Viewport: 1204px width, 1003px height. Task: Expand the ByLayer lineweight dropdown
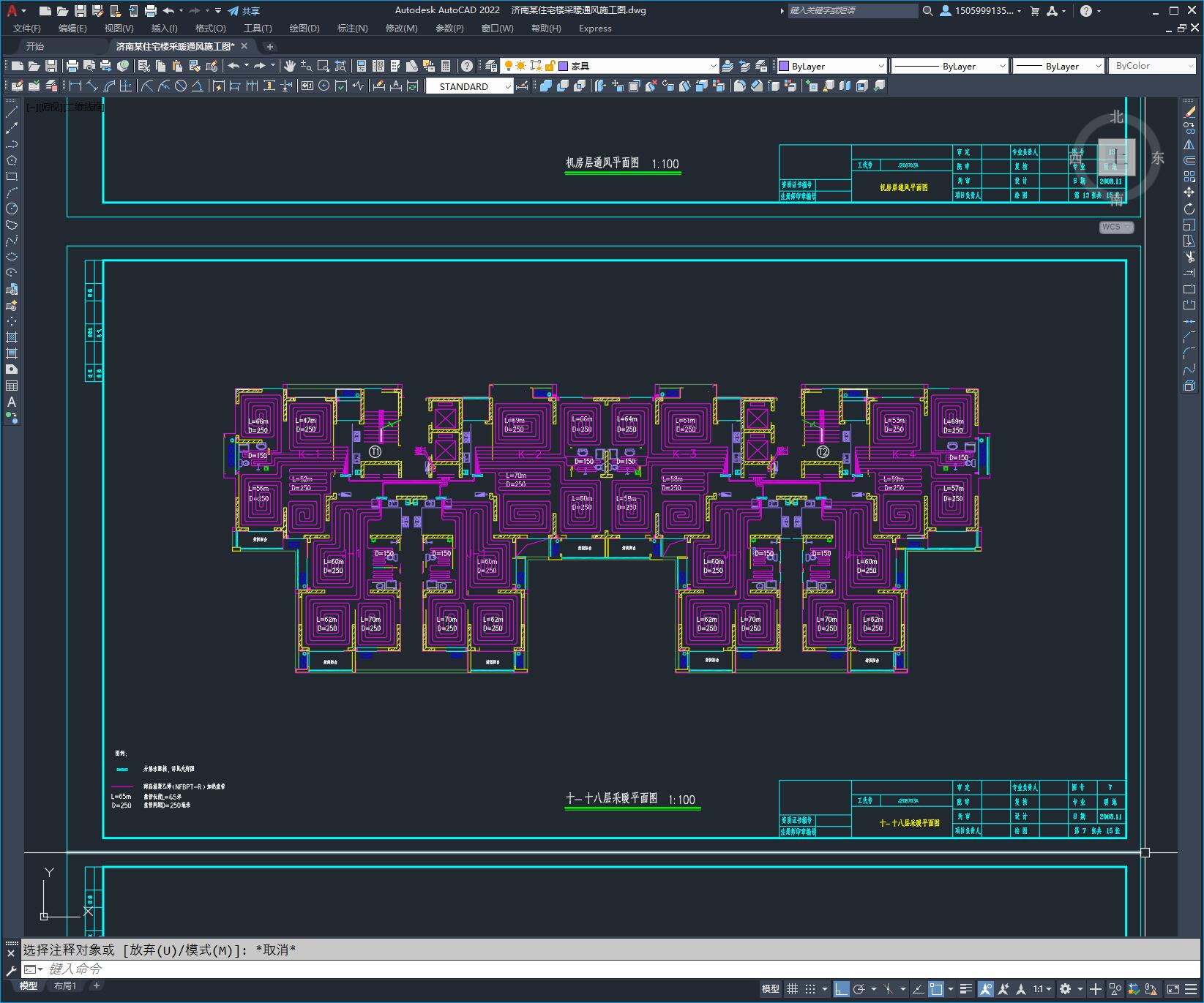(x=1098, y=66)
